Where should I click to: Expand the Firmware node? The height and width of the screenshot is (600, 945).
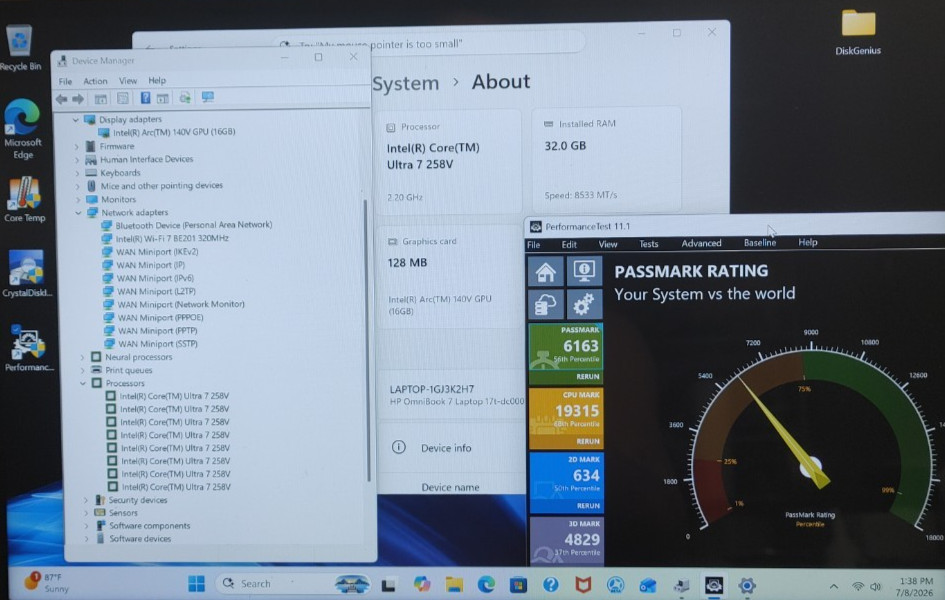(77, 146)
